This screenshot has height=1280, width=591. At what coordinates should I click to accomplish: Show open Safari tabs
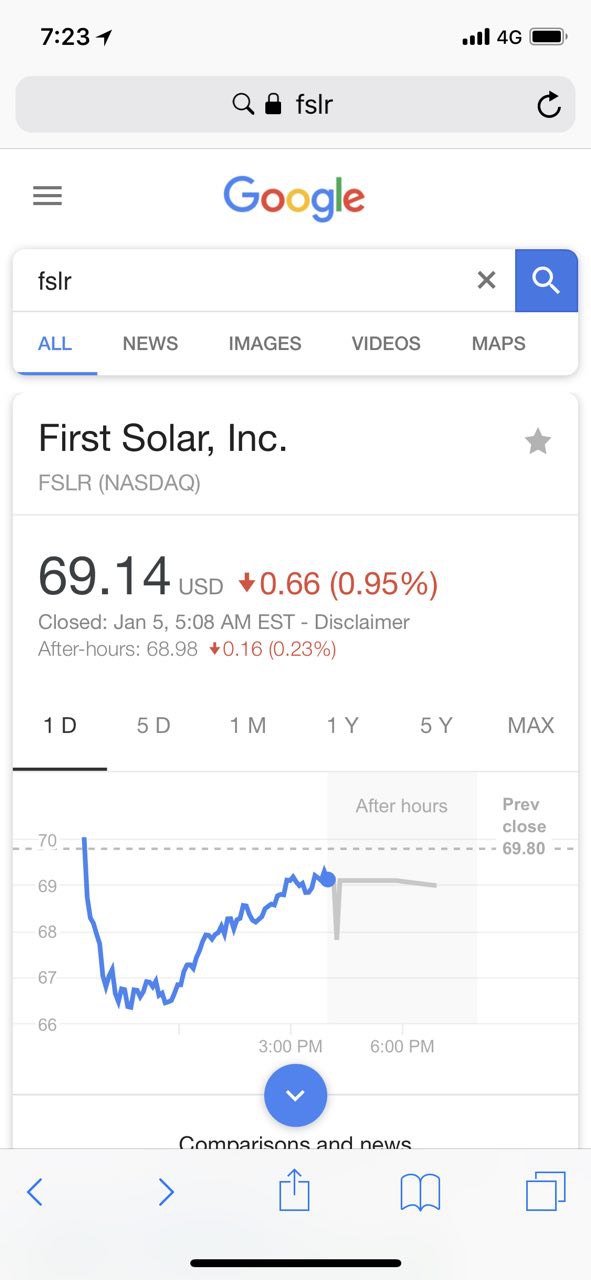tap(546, 1191)
